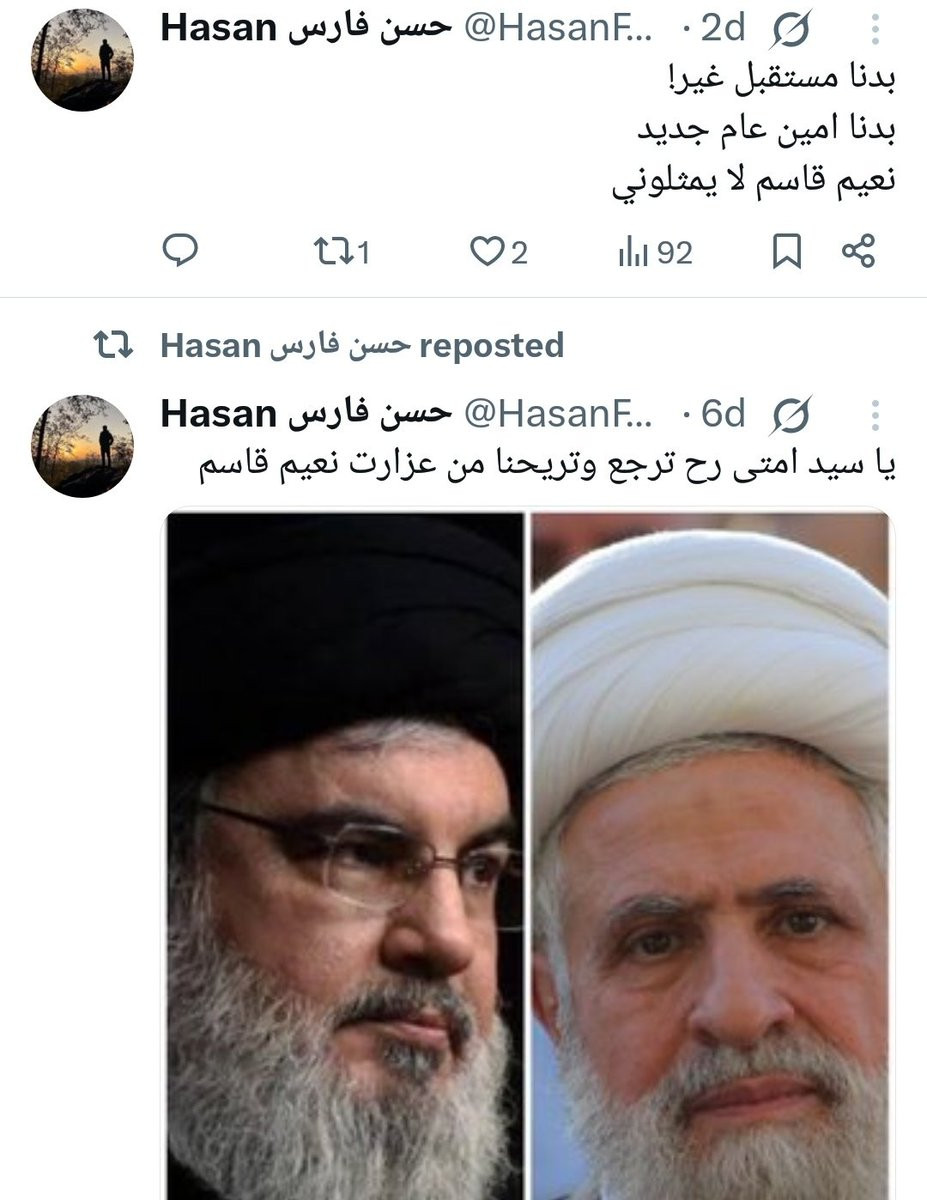Open more options menu on first tweet
Image resolution: width=927 pixels, height=1200 pixels.
[875, 30]
